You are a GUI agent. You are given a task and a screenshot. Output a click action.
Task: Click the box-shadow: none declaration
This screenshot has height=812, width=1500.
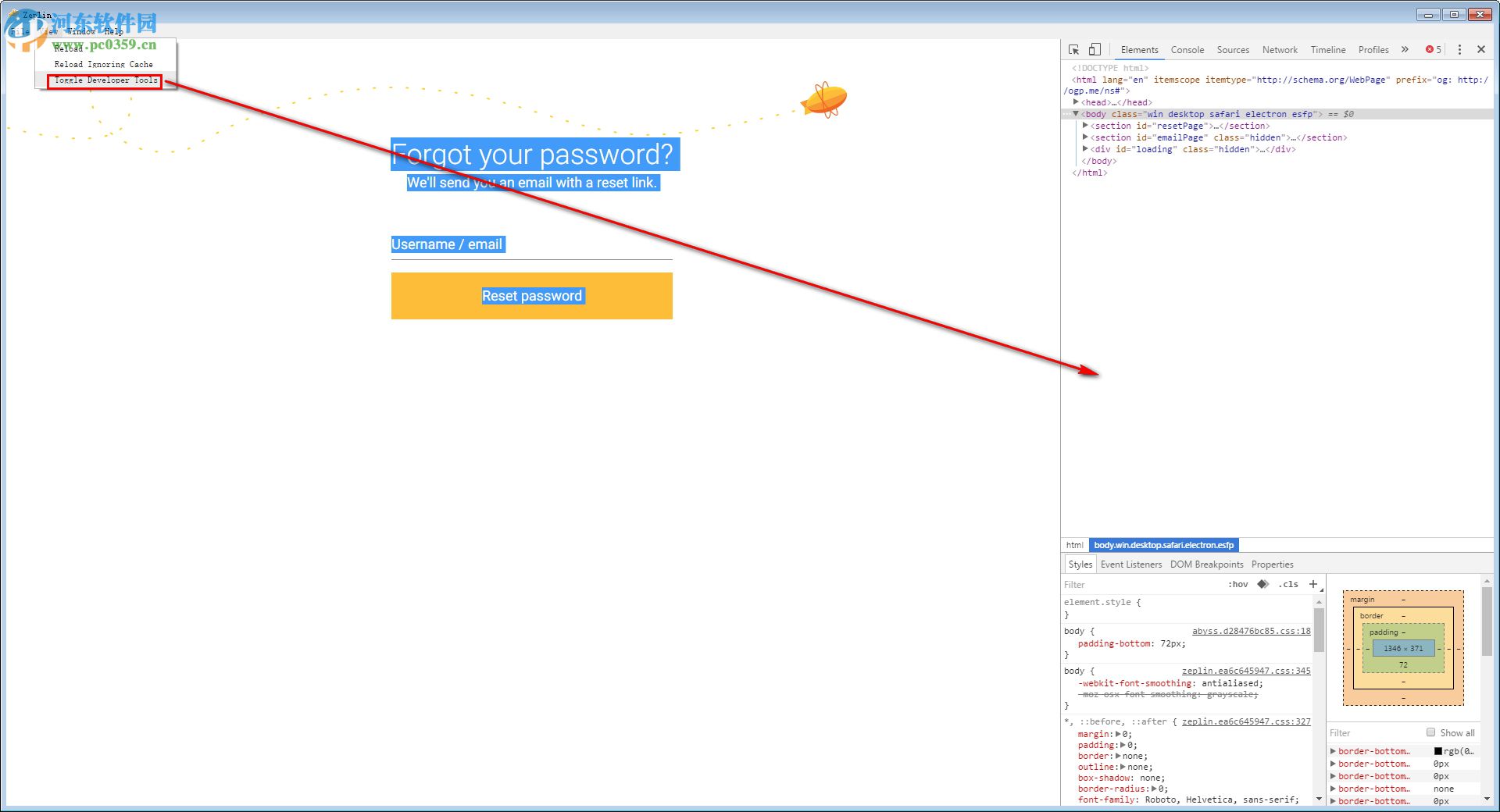(x=1121, y=778)
